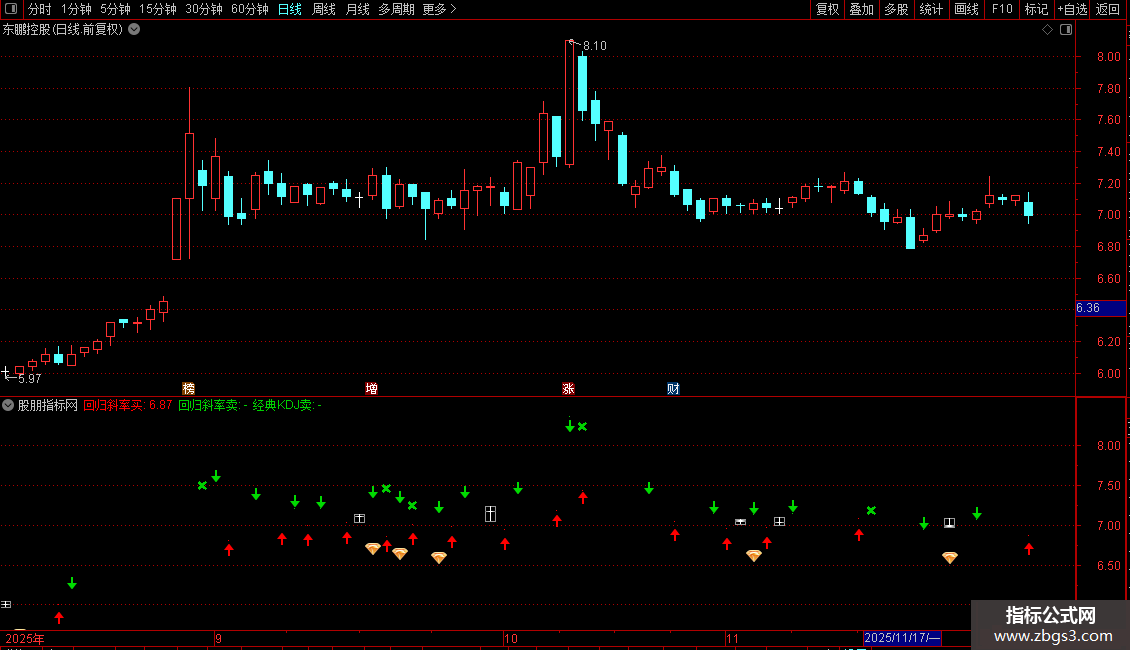Select the 30分钟 period
The height and width of the screenshot is (650, 1130).
203,9
